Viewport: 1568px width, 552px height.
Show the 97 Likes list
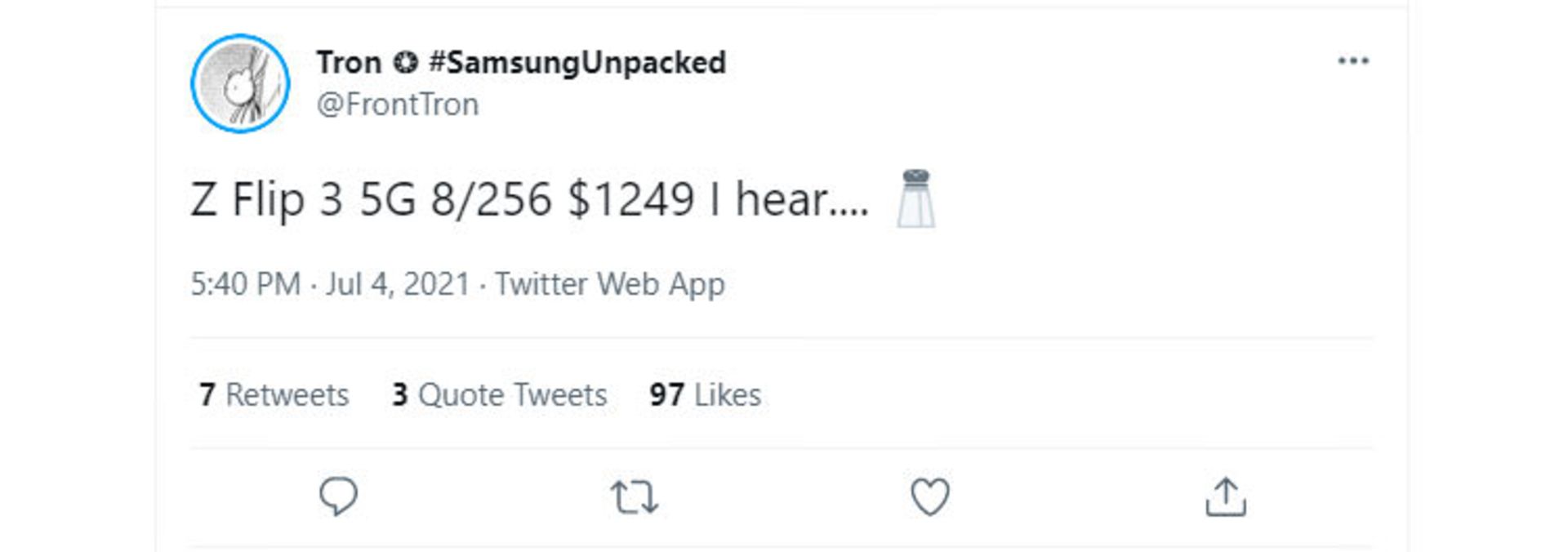[x=706, y=395]
